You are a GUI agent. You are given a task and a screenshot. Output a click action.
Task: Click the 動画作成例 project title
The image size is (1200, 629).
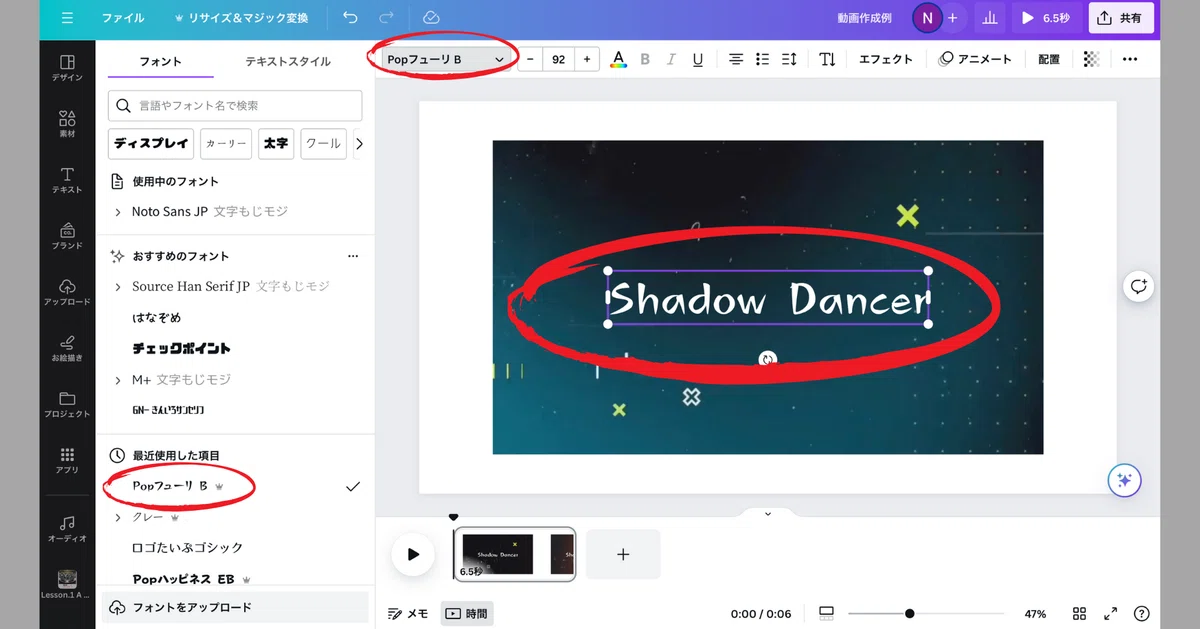[x=864, y=18]
